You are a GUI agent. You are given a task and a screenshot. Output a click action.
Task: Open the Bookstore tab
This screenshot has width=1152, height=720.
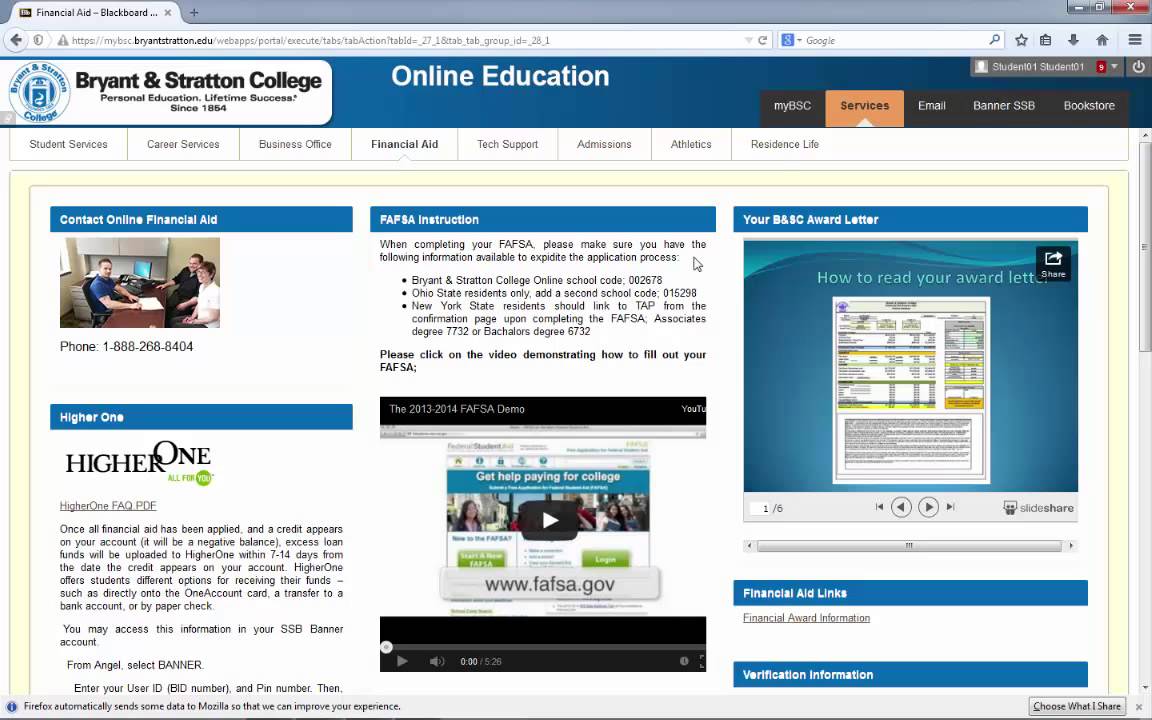(1089, 106)
